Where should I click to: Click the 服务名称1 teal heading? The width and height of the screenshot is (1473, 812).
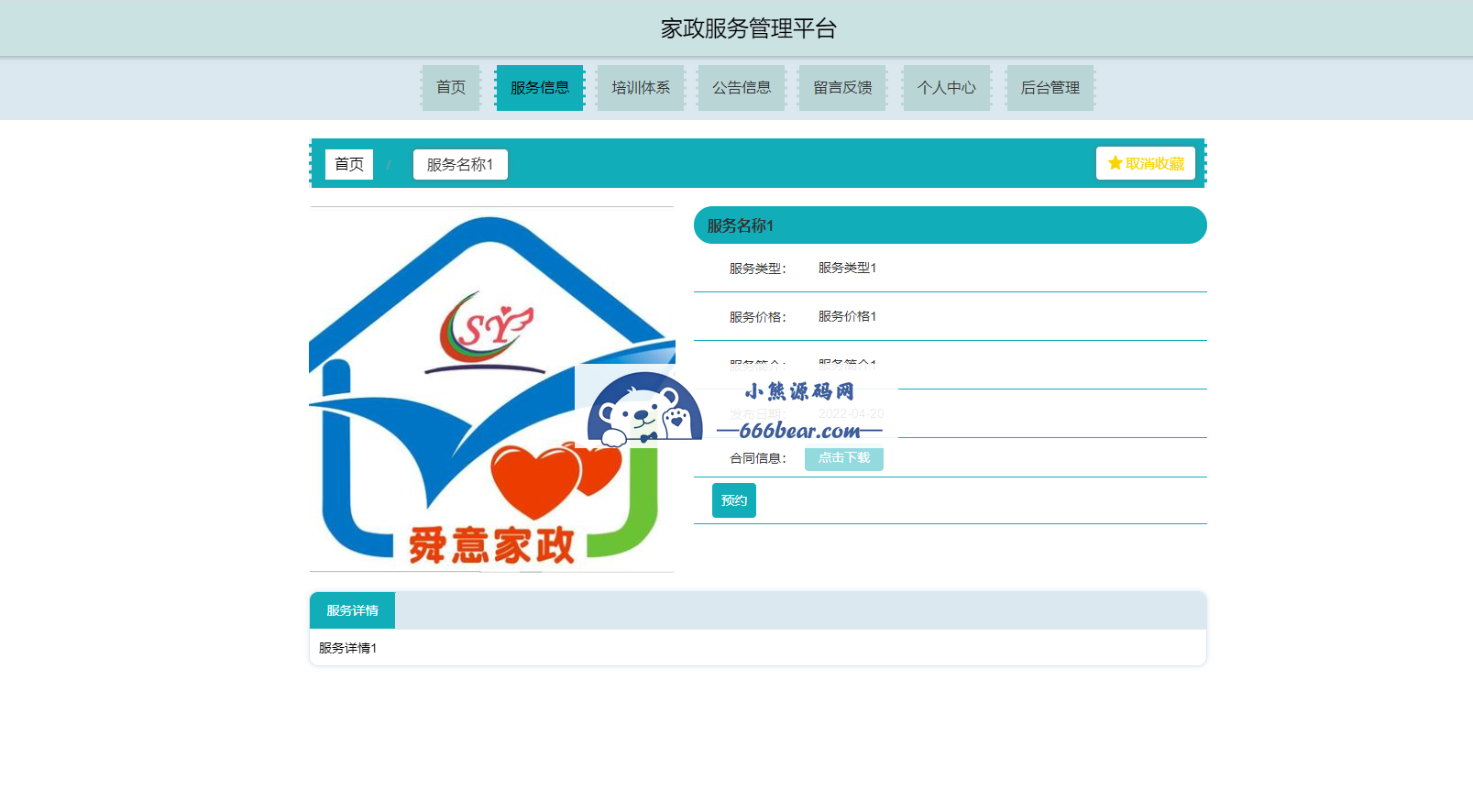pyautogui.click(x=951, y=225)
